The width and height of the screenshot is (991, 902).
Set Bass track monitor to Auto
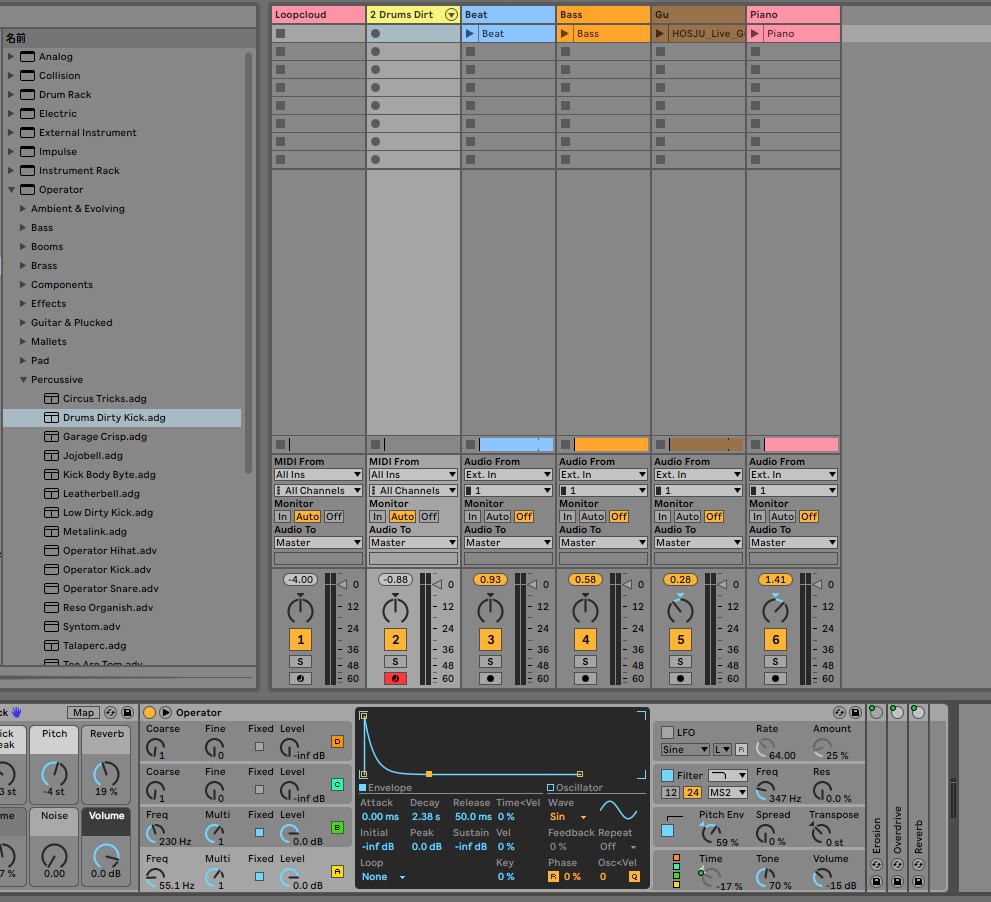coord(592,516)
